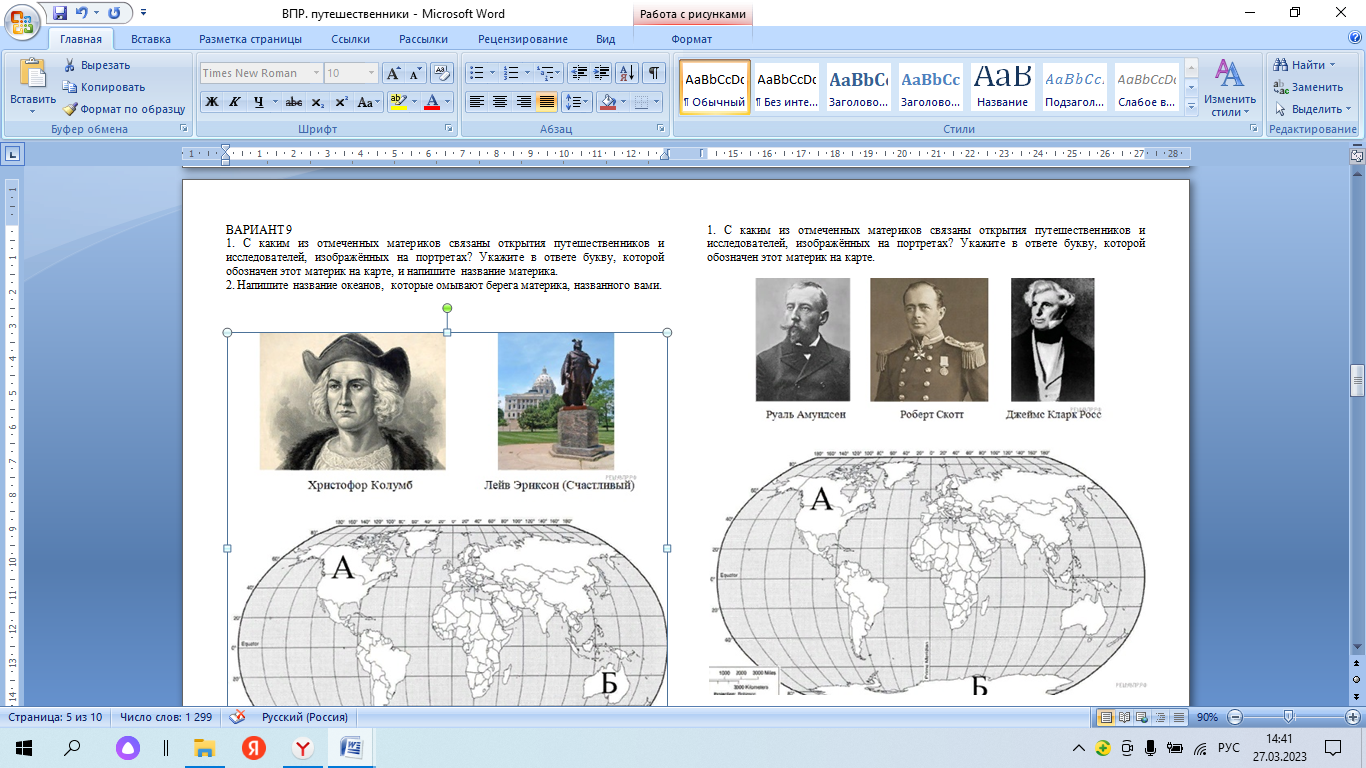Align text right
1366x768 pixels.
tap(523, 102)
